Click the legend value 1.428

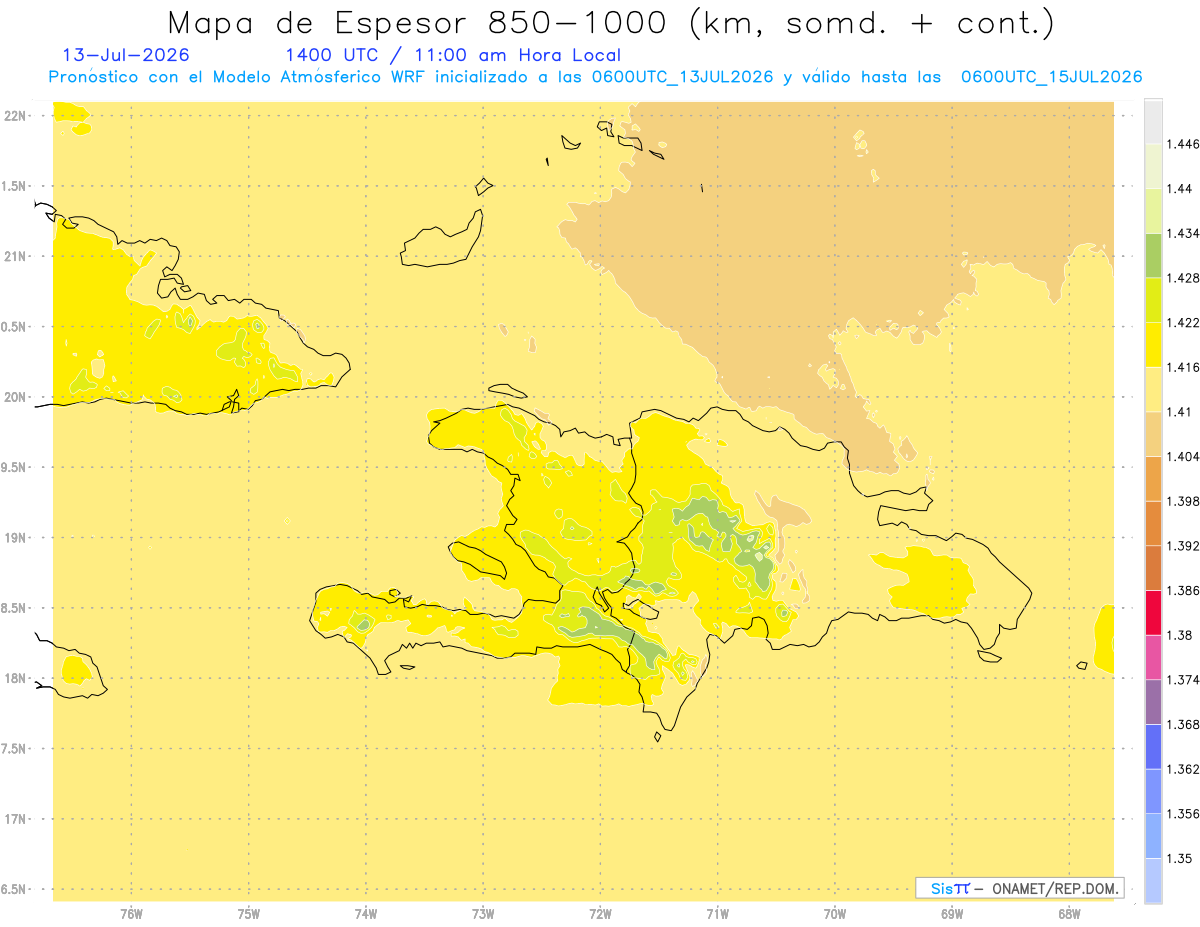[x=1184, y=278]
